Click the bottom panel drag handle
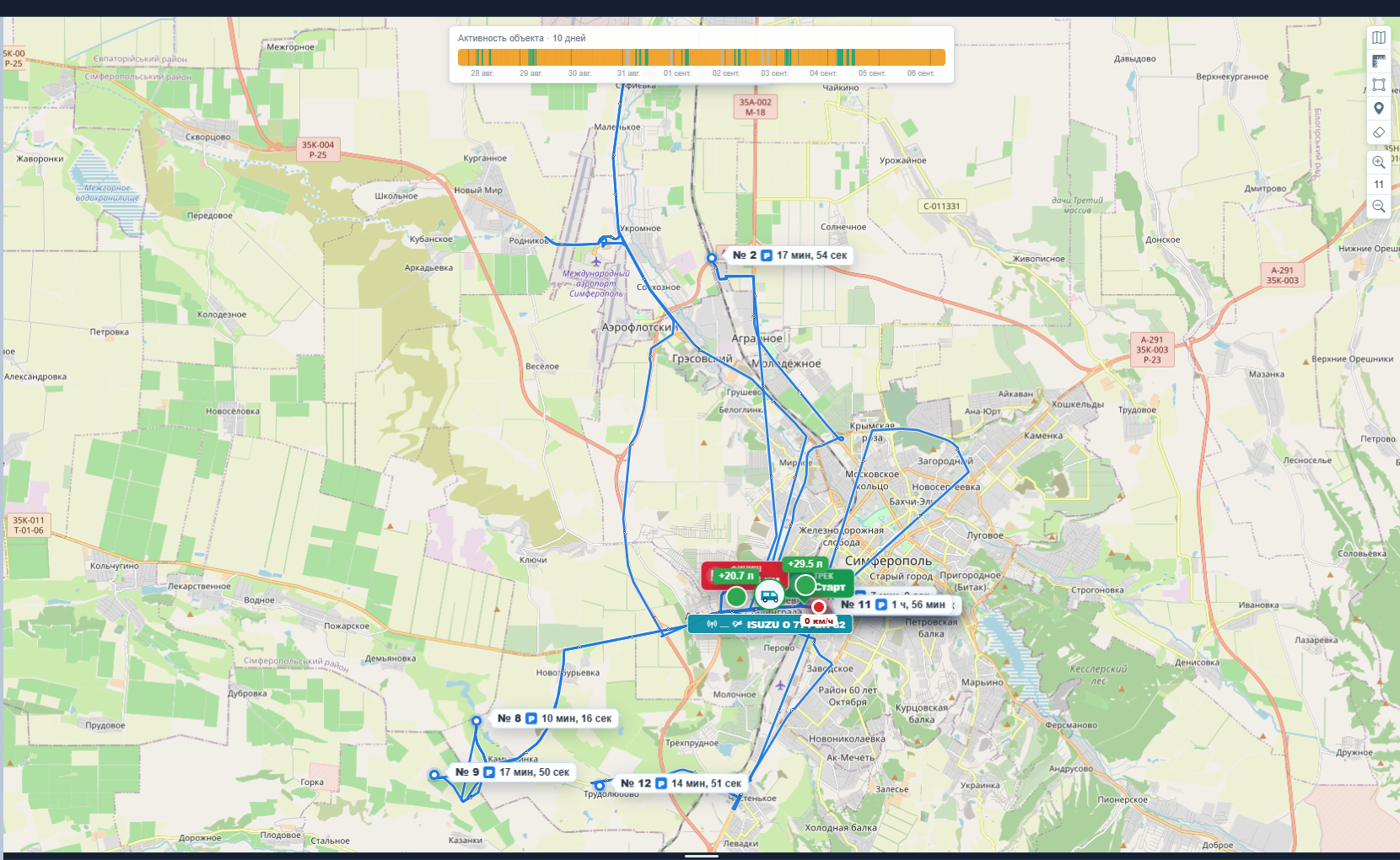Screen dimensions: 1400x860 pyautogui.click(x=701, y=856)
